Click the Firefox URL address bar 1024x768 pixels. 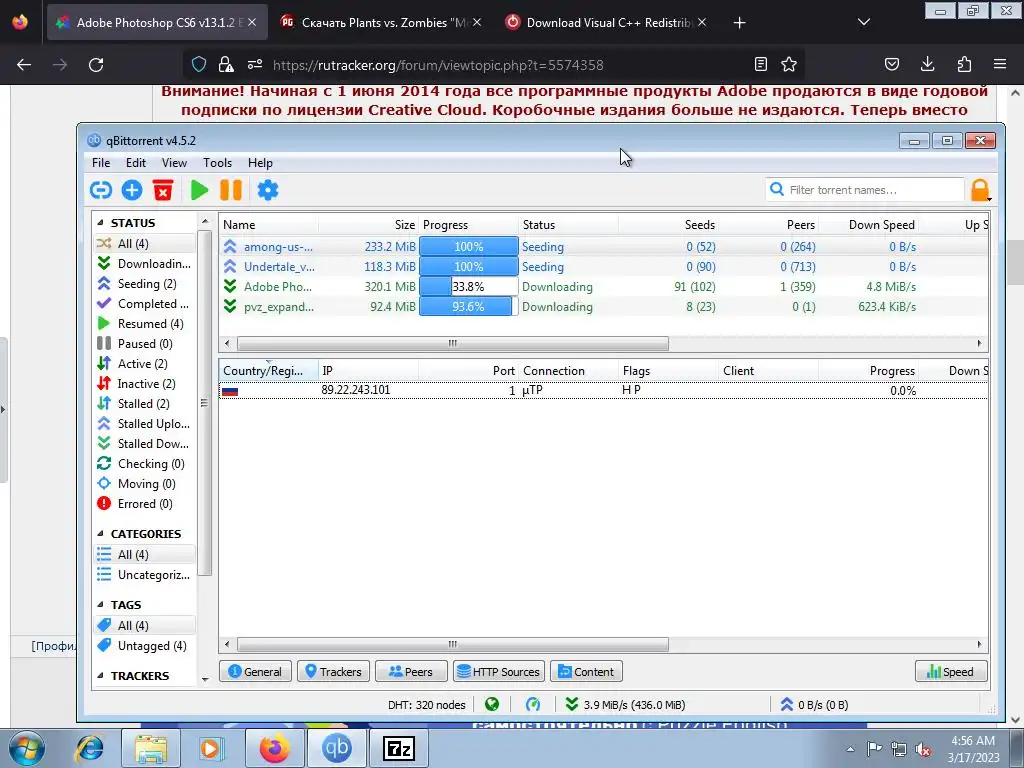pyautogui.click(x=496, y=65)
